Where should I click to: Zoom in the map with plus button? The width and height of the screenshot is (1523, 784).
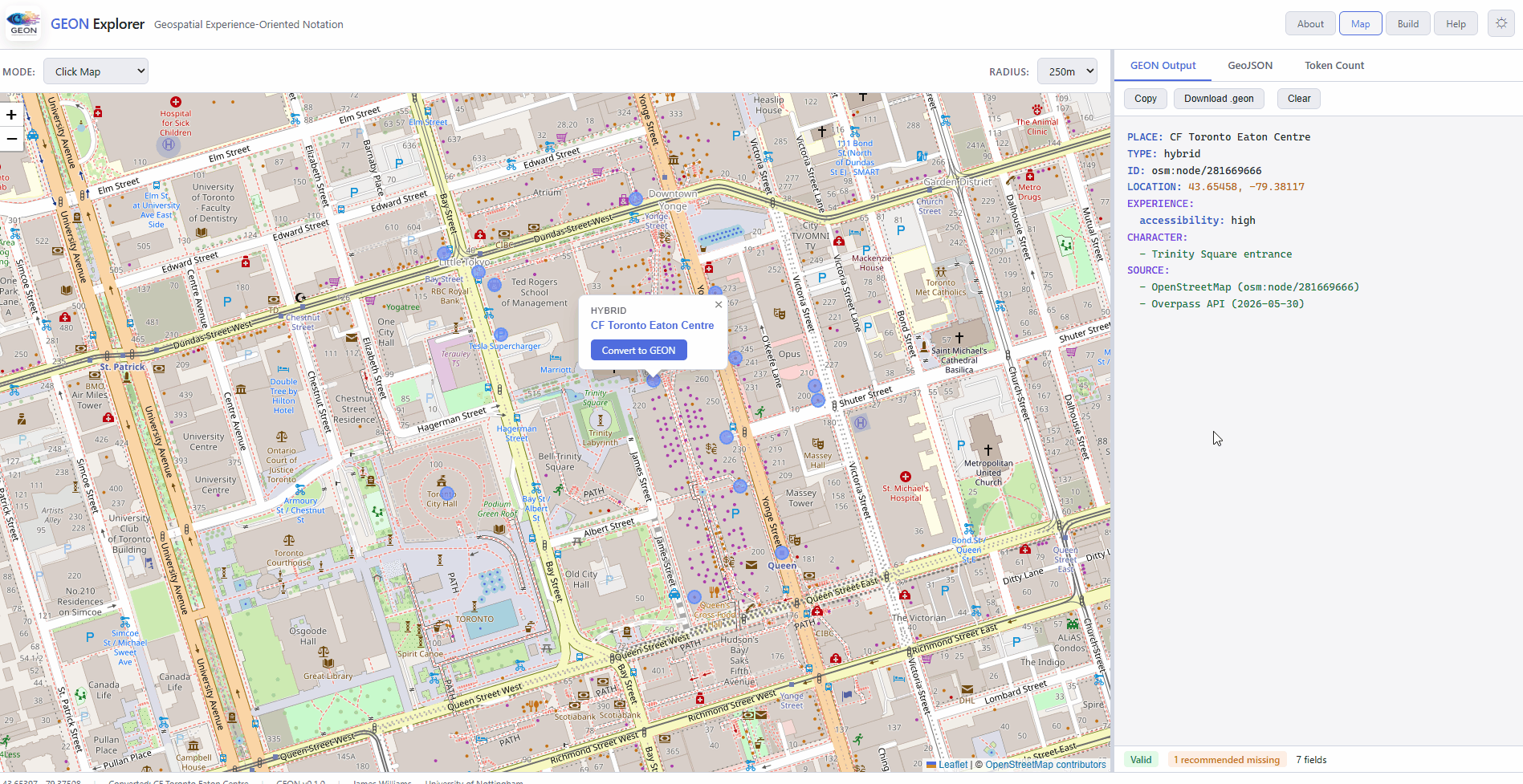pyautogui.click(x=11, y=115)
